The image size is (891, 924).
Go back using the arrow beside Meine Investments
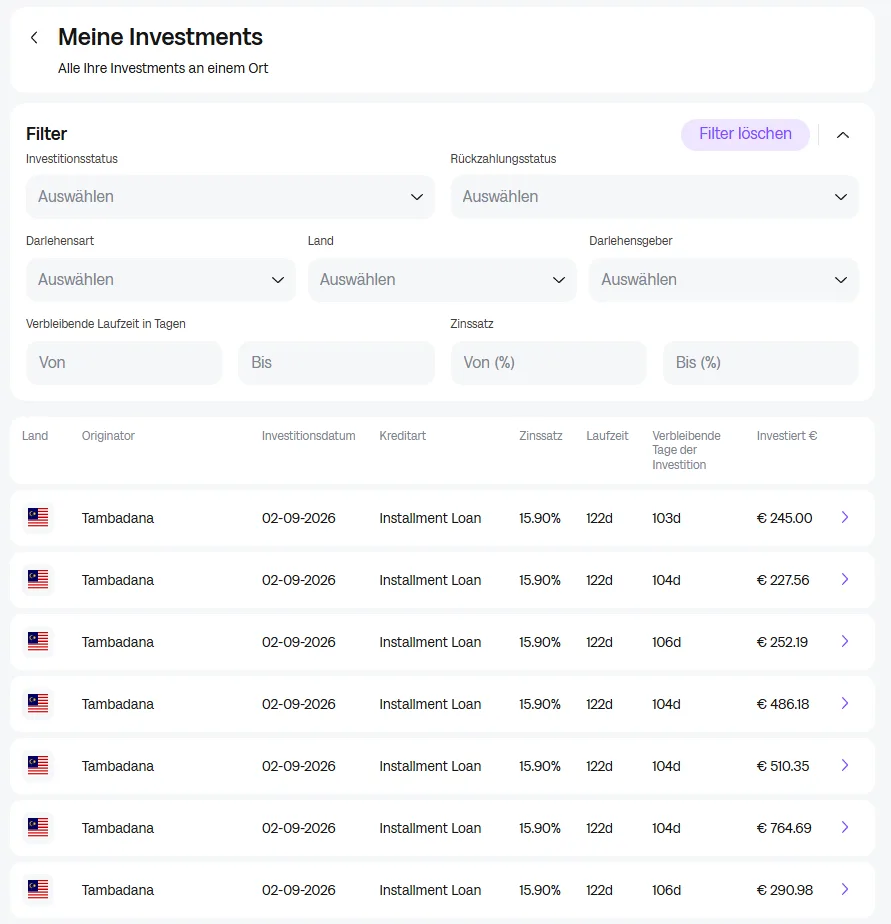click(34, 38)
